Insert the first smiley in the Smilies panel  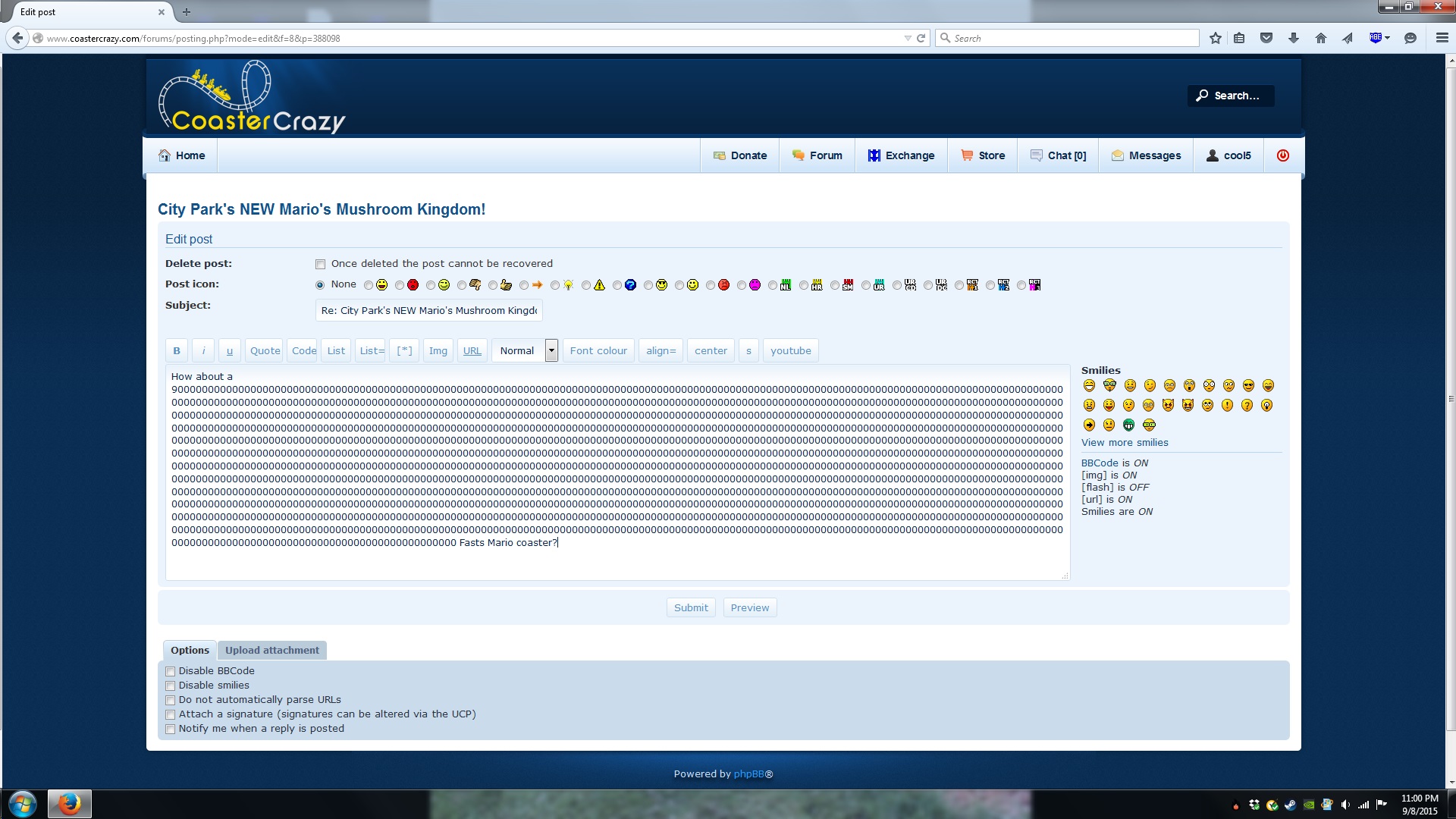pos(1089,386)
